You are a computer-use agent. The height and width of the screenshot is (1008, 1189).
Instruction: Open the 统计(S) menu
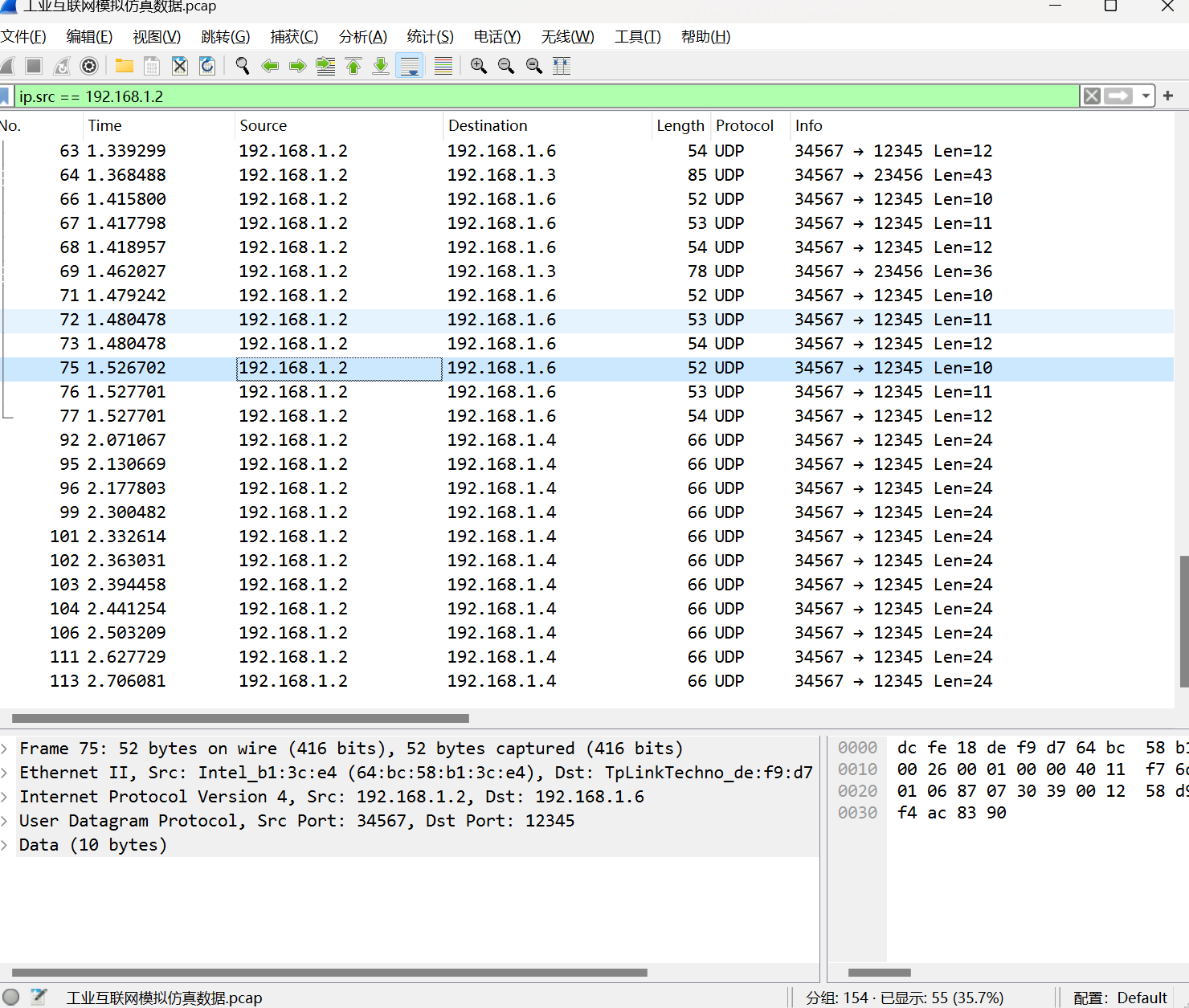pyautogui.click(x=431, y=37)
